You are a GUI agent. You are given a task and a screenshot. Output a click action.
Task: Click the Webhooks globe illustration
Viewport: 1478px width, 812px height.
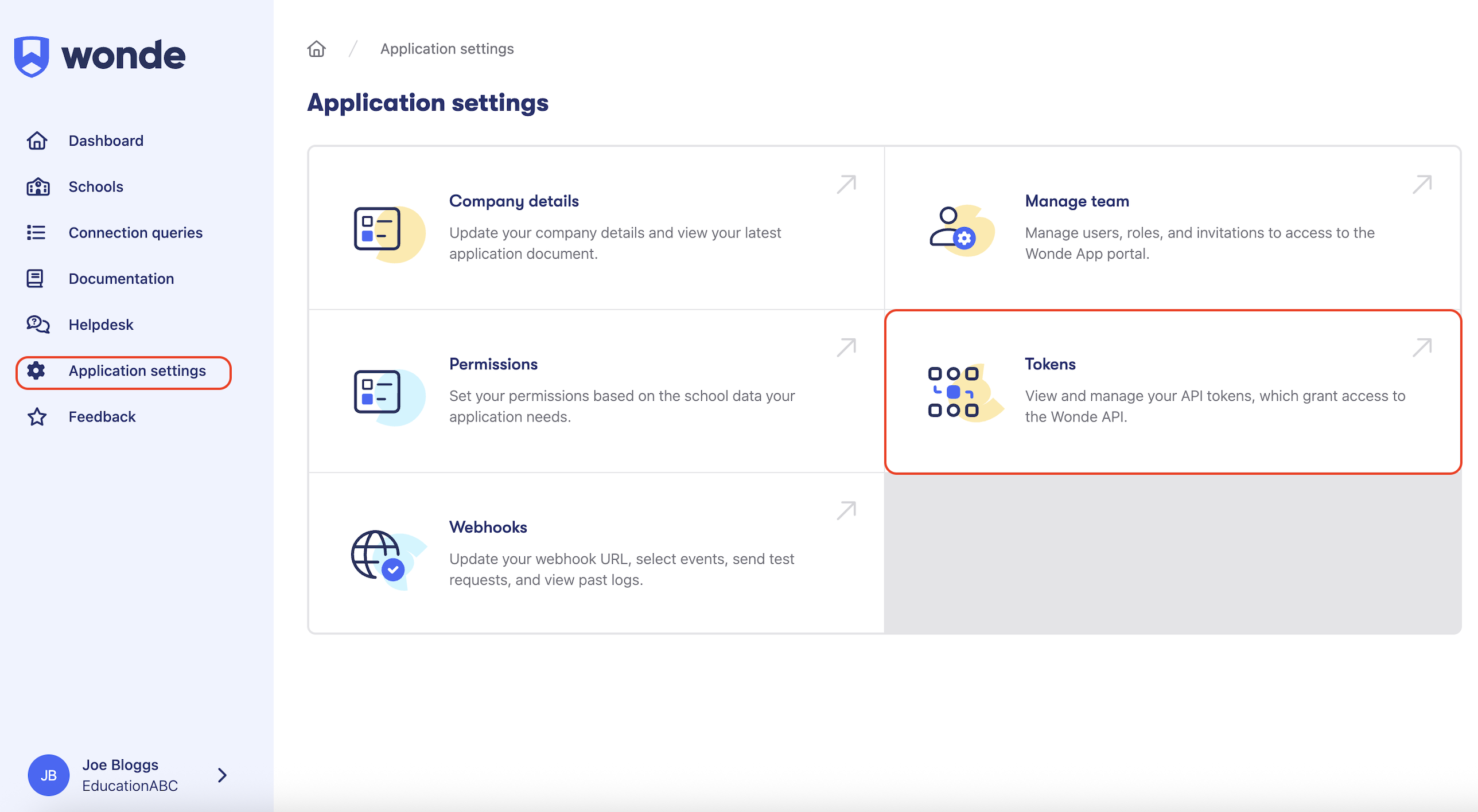click(x=388, y=560)
